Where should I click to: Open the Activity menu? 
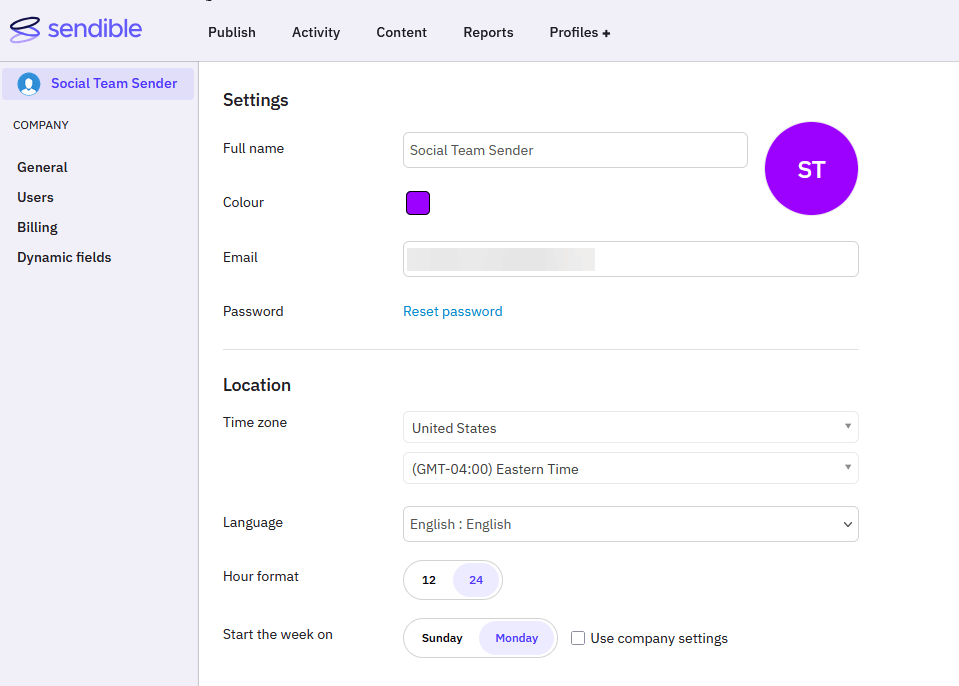click(x=316, y=32)
